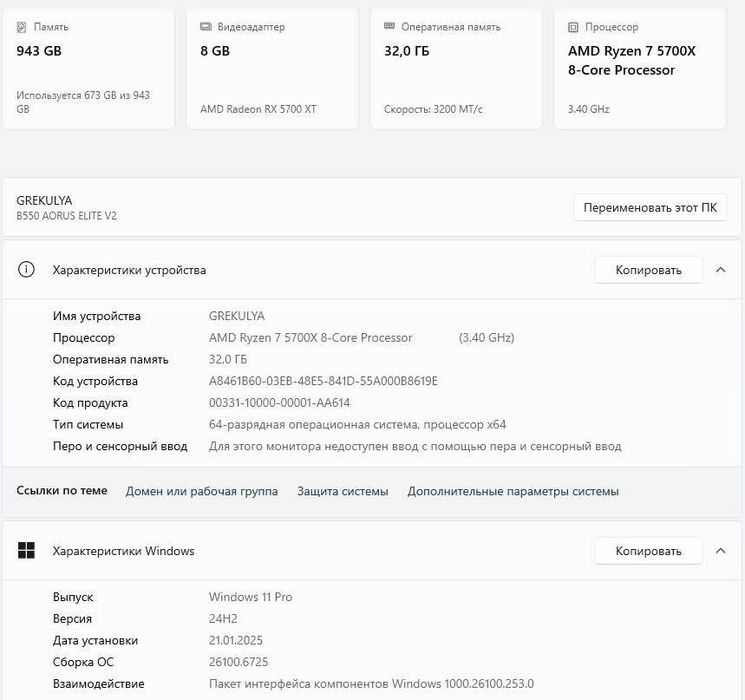Viewport: 745px width, 700px height.
Task: Select device ID A8461B60-03EB-48E5-841D-55A000B8619E
Action: click(x=323, y=381)
